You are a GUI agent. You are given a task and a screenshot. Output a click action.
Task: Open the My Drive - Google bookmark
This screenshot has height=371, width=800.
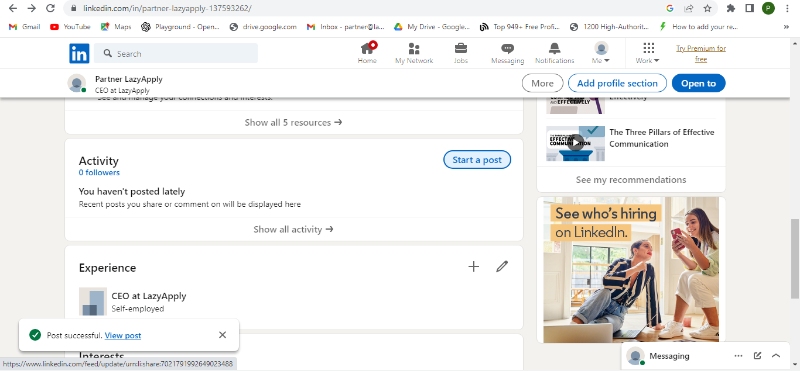coord(432,27)
